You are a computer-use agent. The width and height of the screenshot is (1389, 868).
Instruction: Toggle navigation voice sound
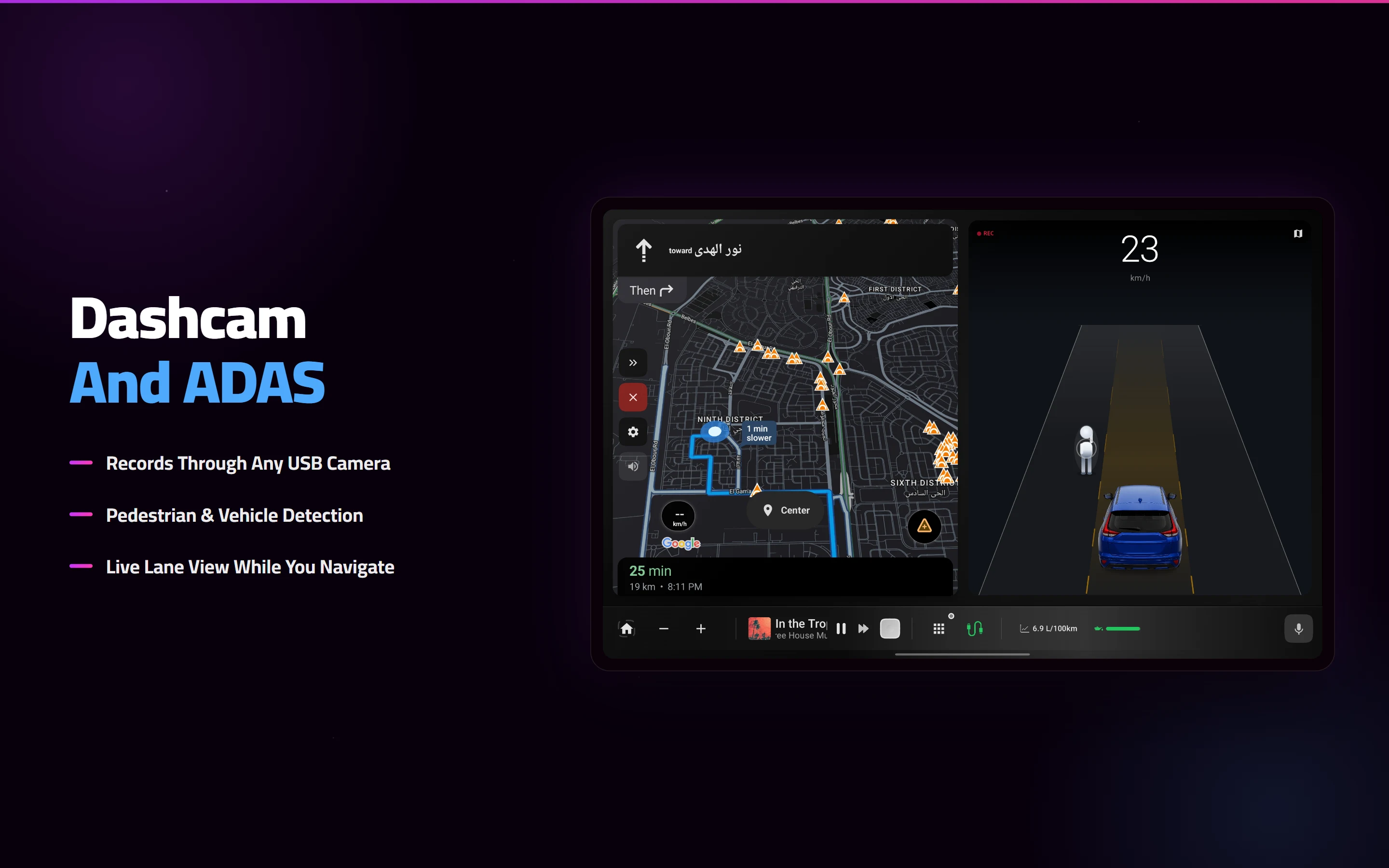(x=633, y=466)
